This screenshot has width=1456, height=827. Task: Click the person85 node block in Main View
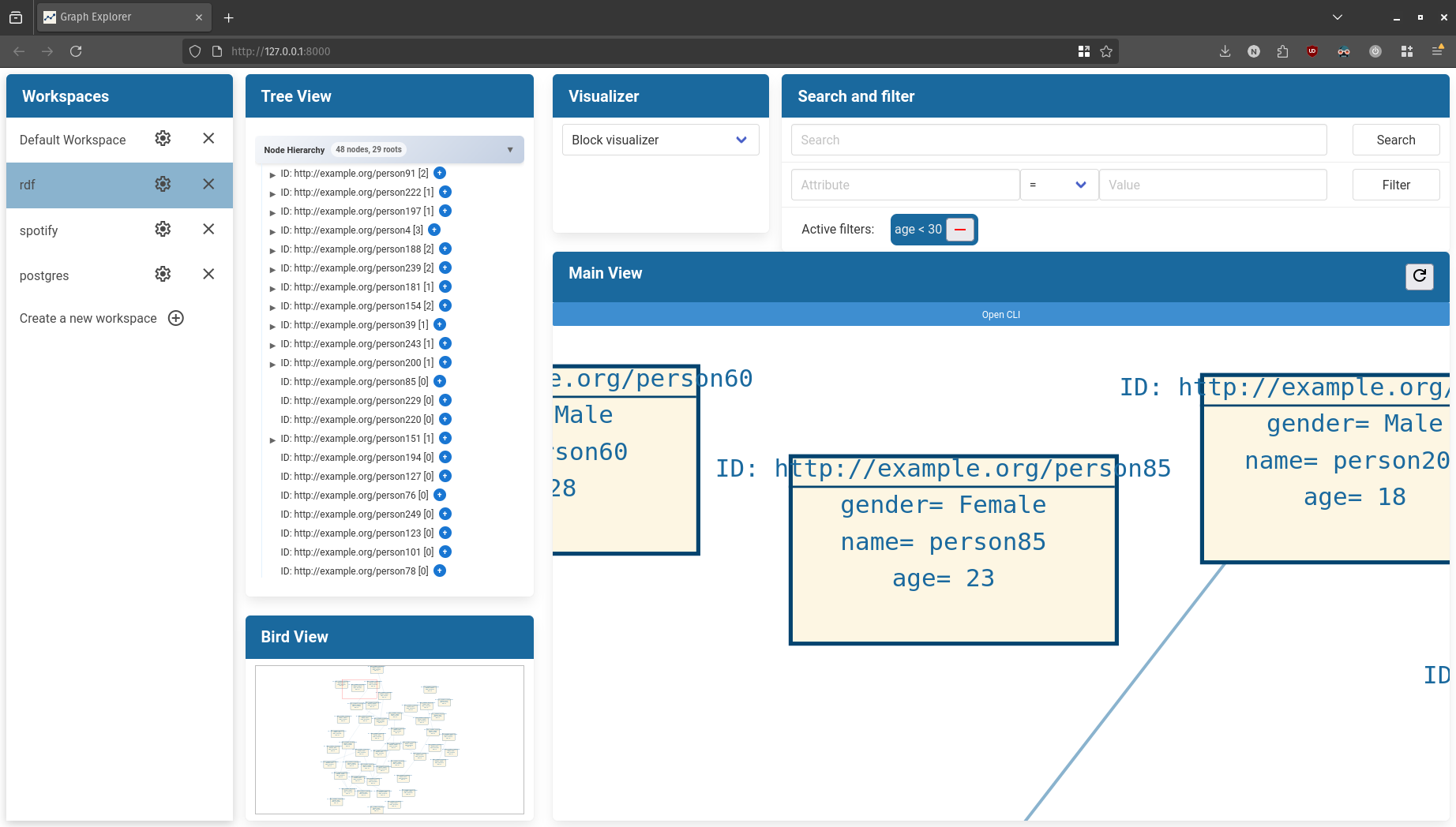pos(953,550)
